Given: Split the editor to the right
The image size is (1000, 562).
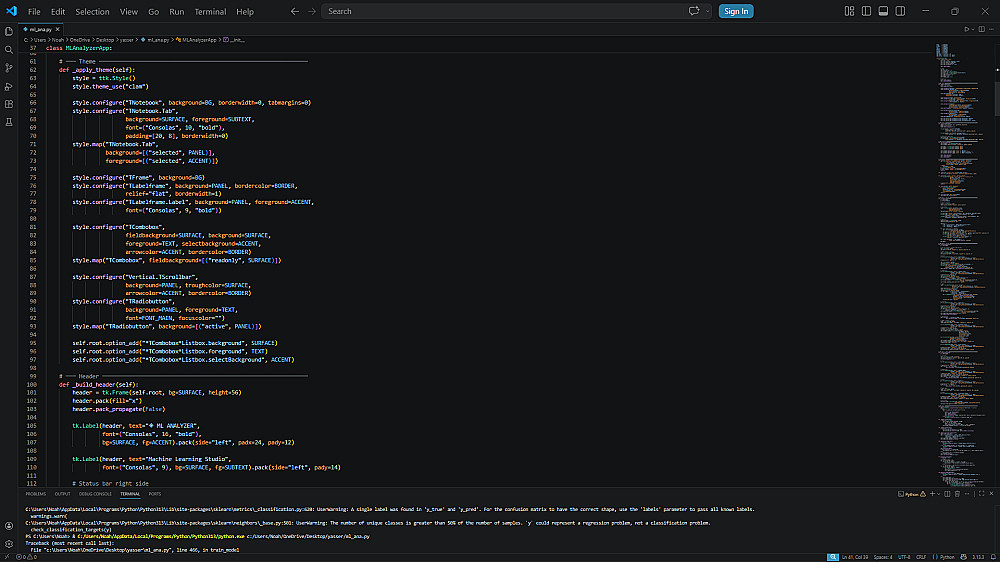Looking at the screenshot, I should click(x=981, y=29).
